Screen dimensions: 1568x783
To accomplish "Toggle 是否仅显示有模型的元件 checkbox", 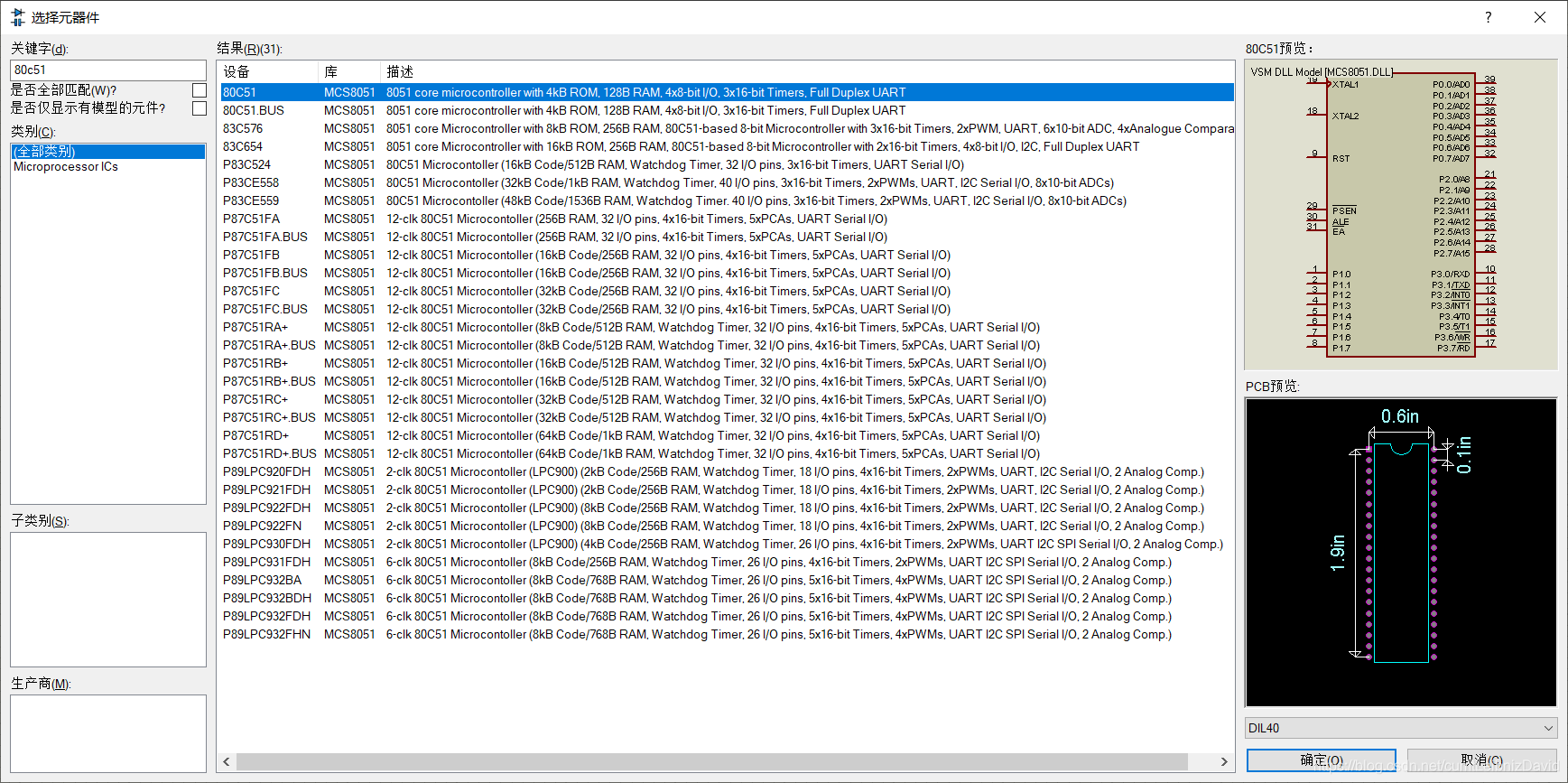I will [199, 108].
